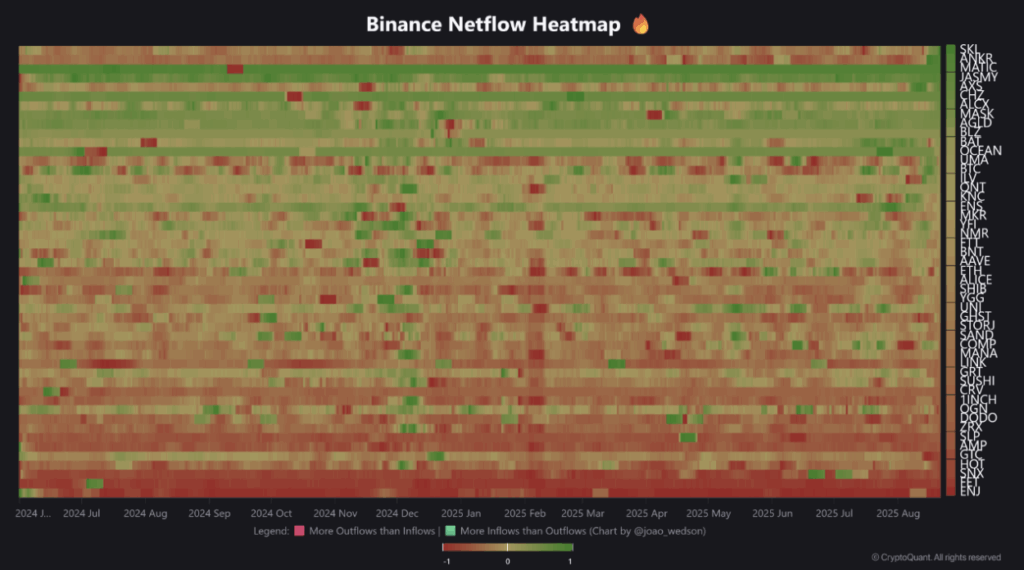Click the red-to-green color scale bar

pyautogui.click(x=507, y=547)
